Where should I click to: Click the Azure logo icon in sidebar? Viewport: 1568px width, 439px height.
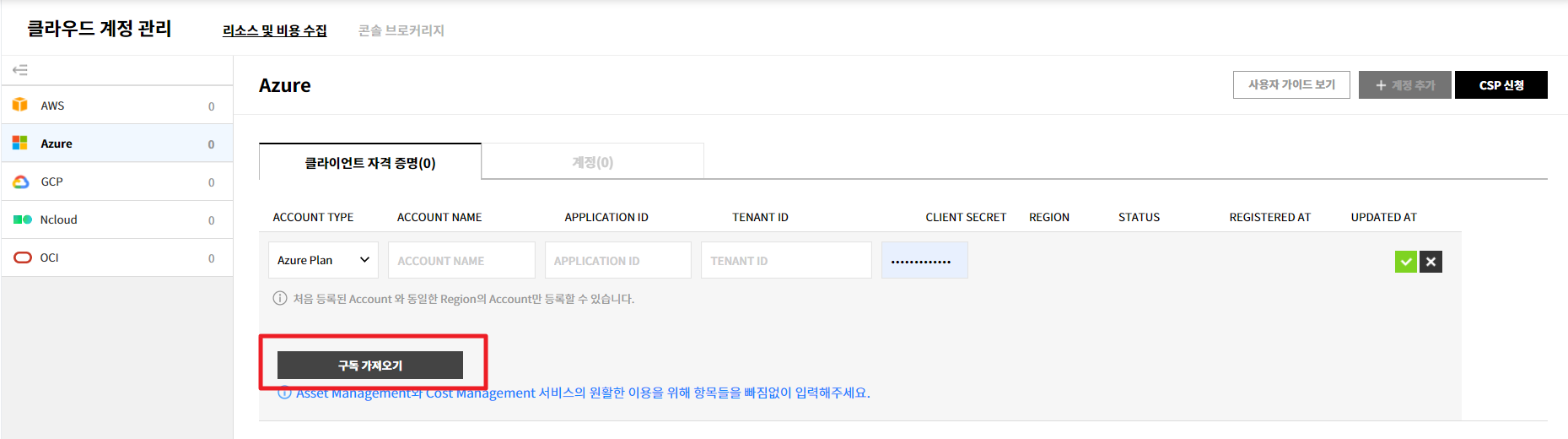coord(20,144)
